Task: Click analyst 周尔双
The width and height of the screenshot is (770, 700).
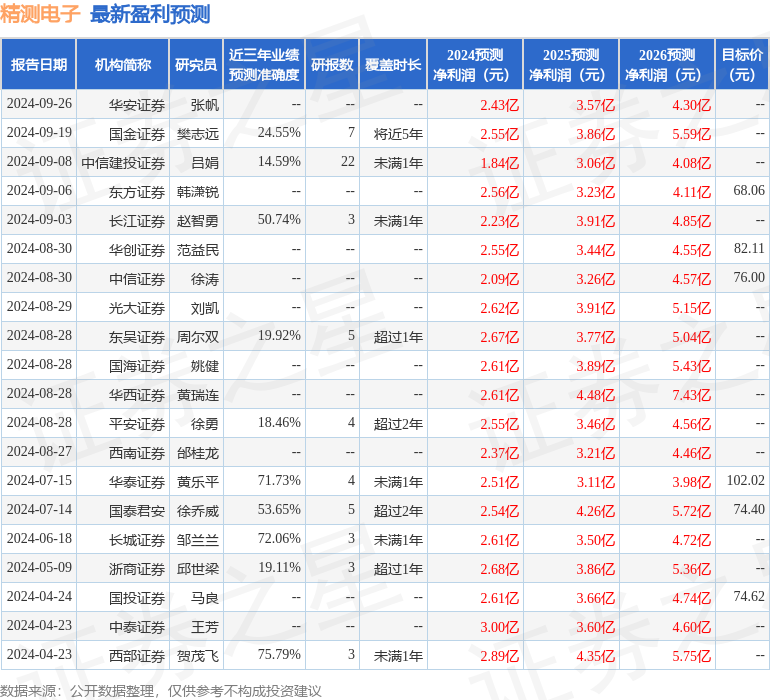Action: click(x=197, y=336)
